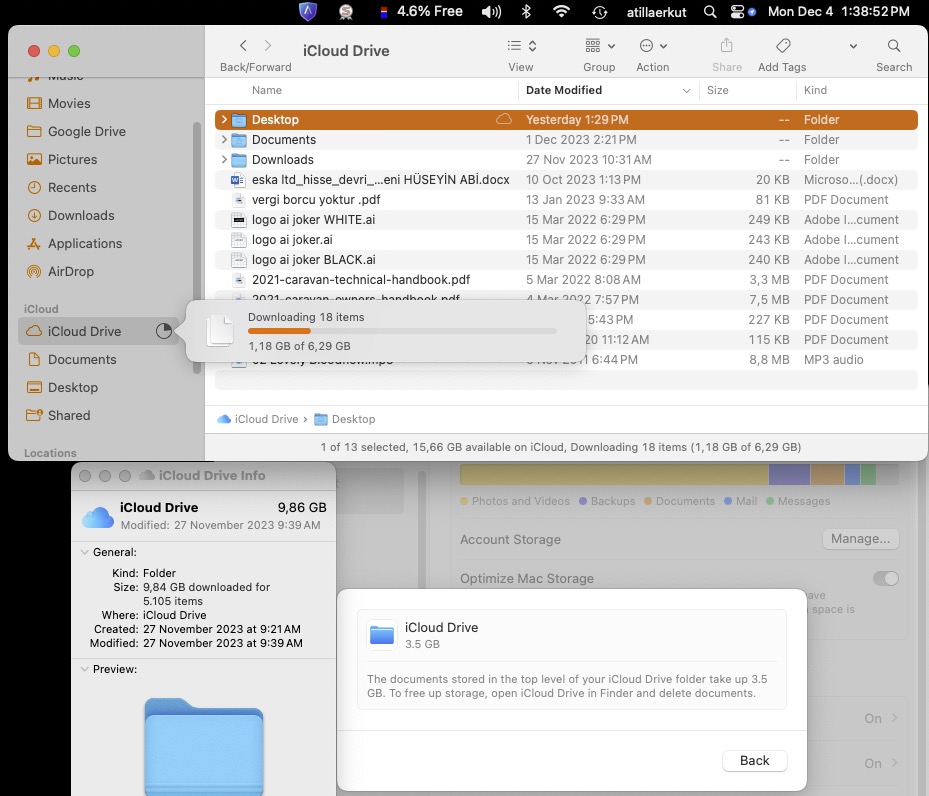Collapse the Preview section in Info window
Screen dimensions: 929x796
coord(85,669)
